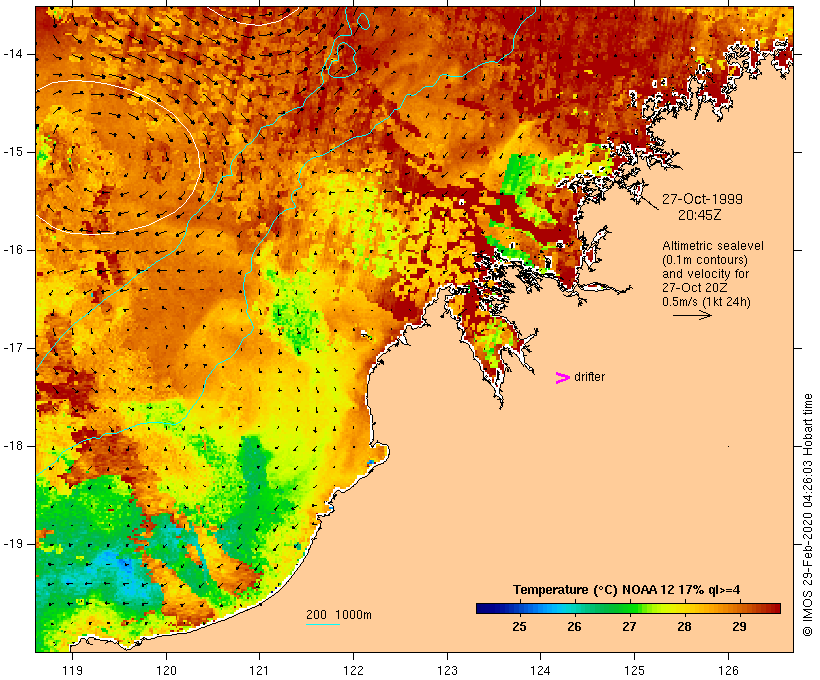Click the -15 latitude axis label
820x680 pixels.
point(13,152)
